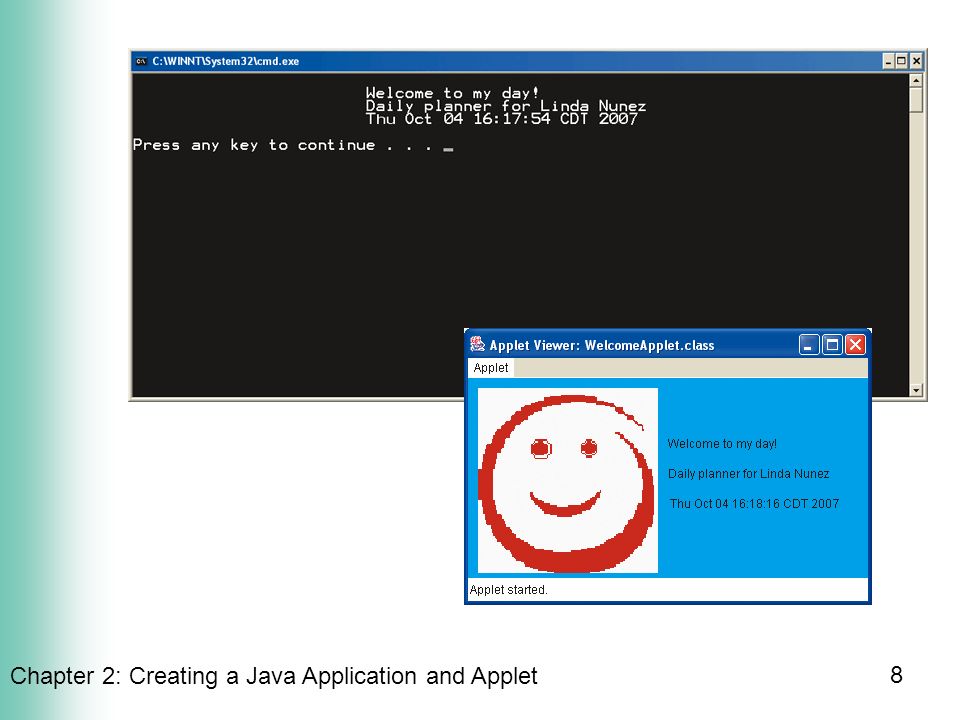Click the slide footer 'Chapter 2' text
The width and height of the screenshot is (960, 720).
point(274,676)
